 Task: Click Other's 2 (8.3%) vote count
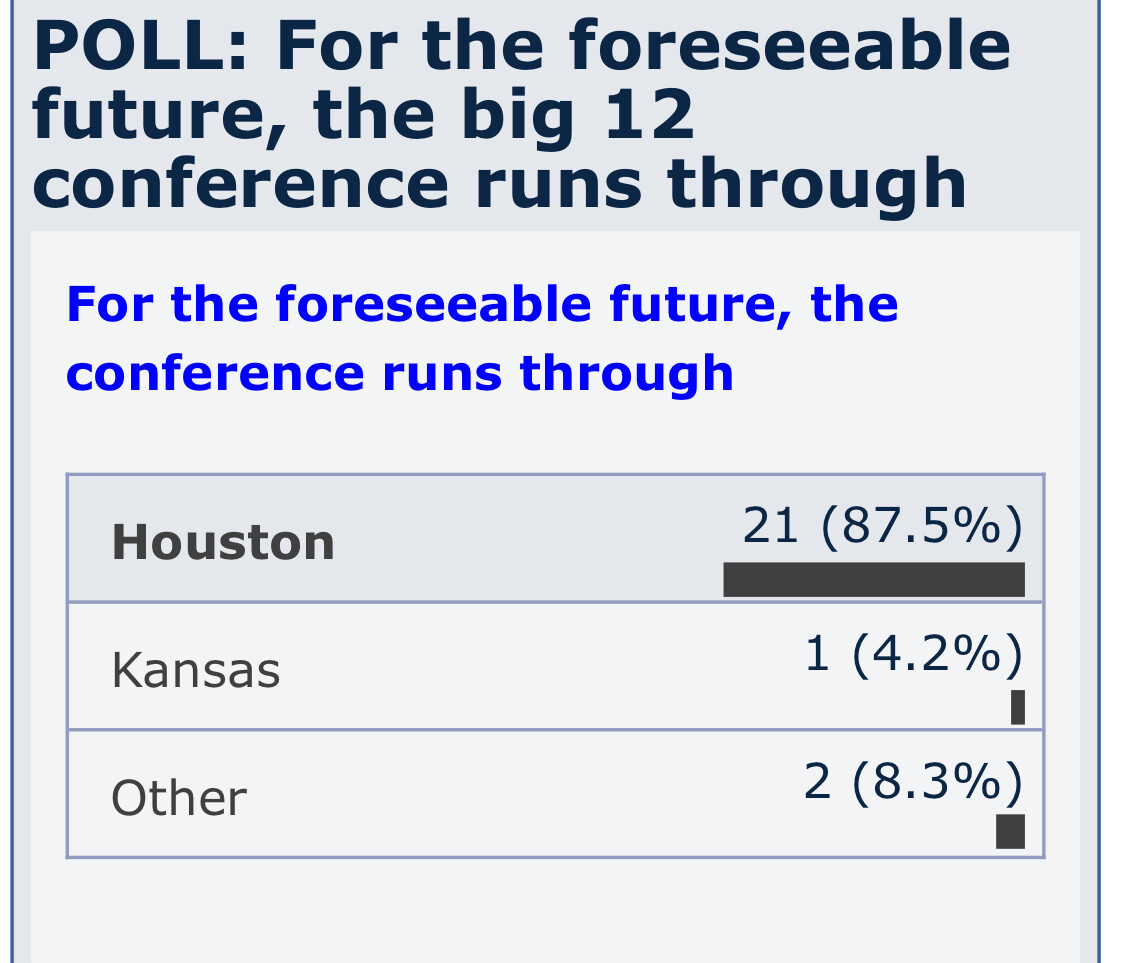click(913, 781)
